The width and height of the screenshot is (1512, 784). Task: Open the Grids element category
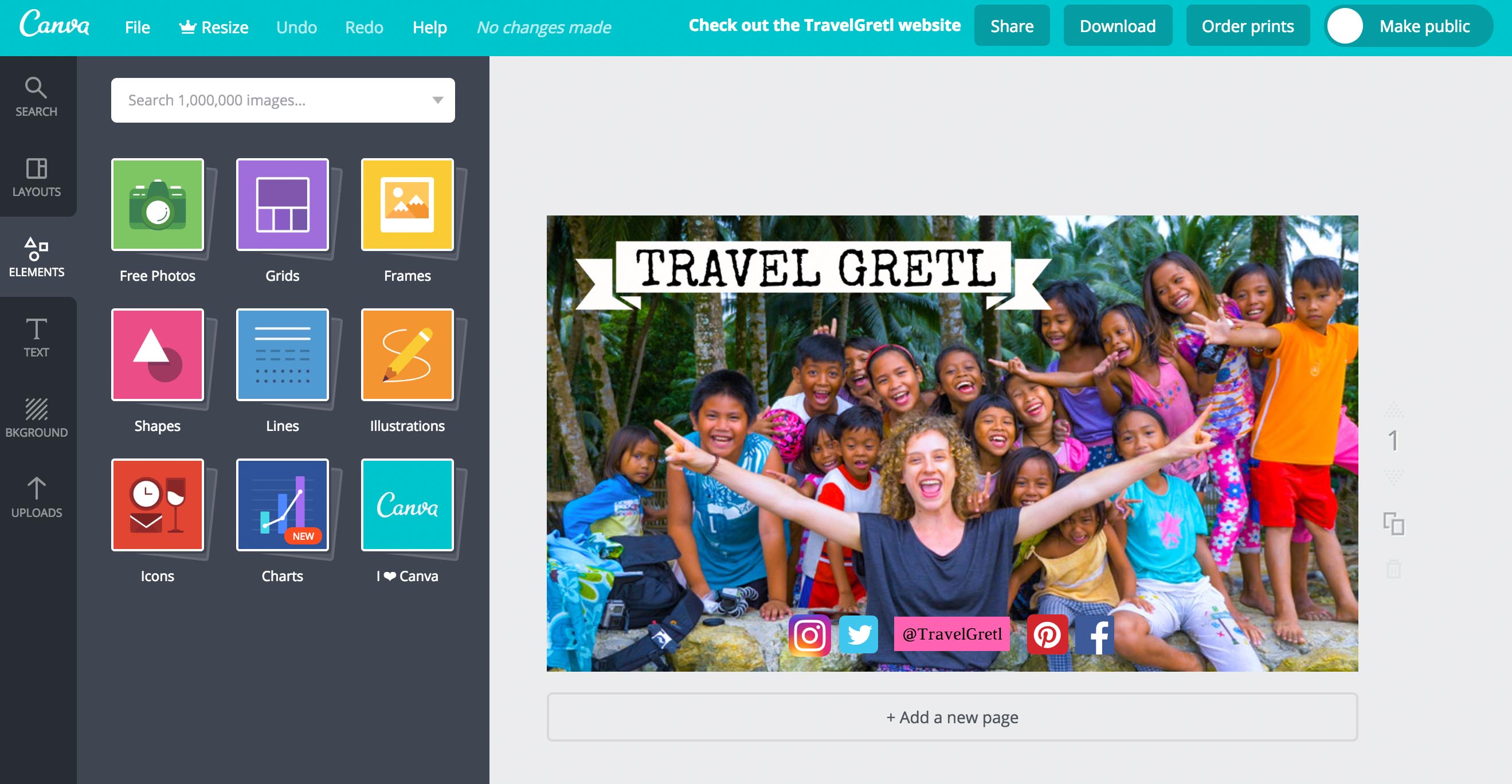[x=283, y=204]
